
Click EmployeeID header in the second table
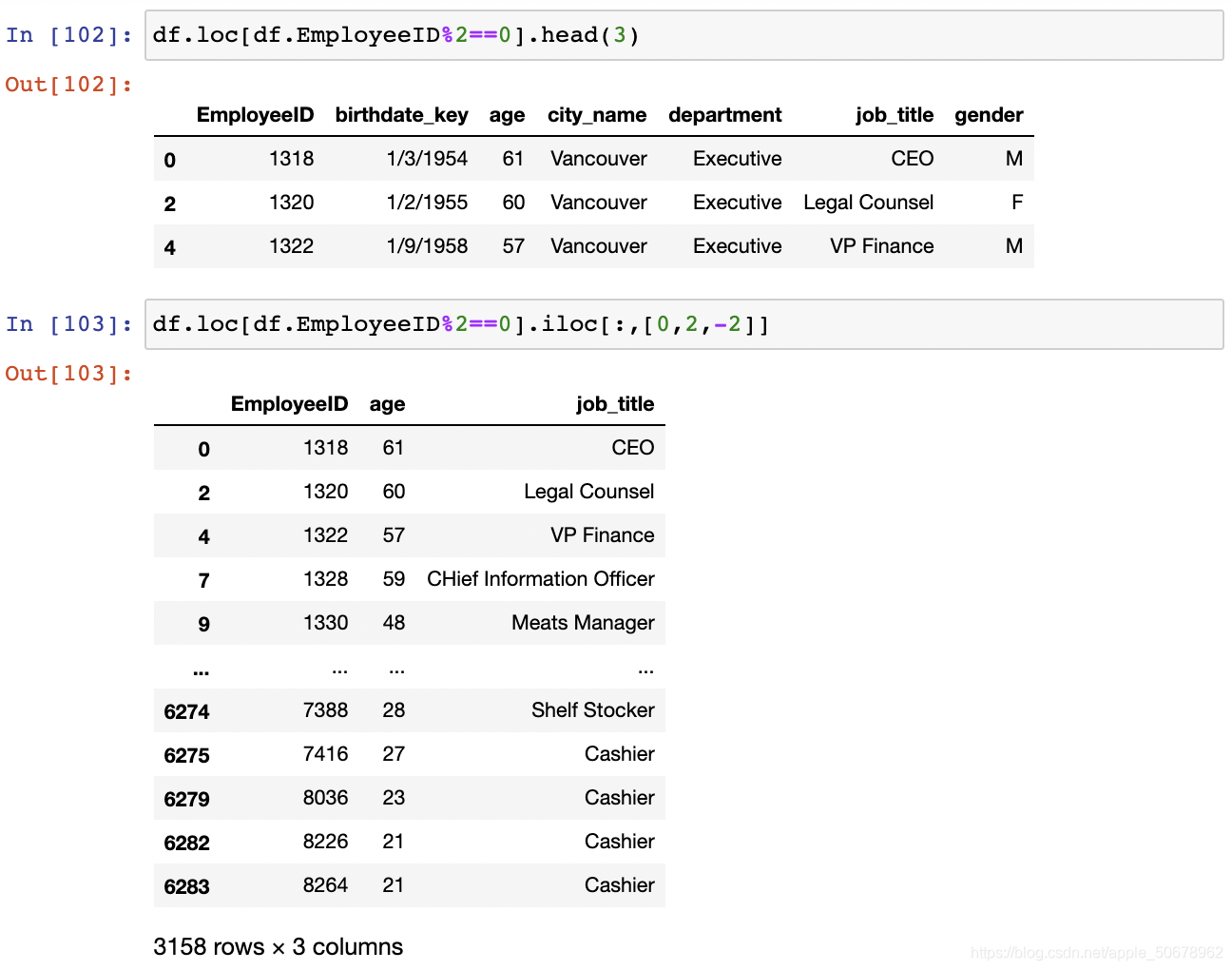[x=289, y=404]
